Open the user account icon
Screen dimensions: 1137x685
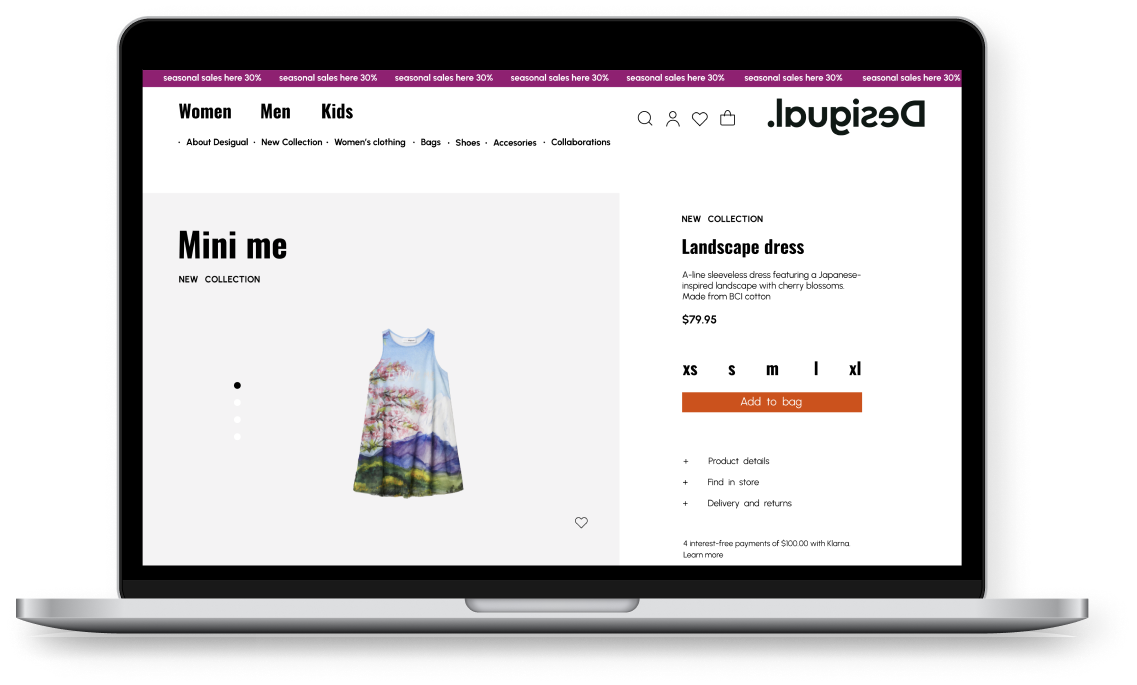[673, 119]
